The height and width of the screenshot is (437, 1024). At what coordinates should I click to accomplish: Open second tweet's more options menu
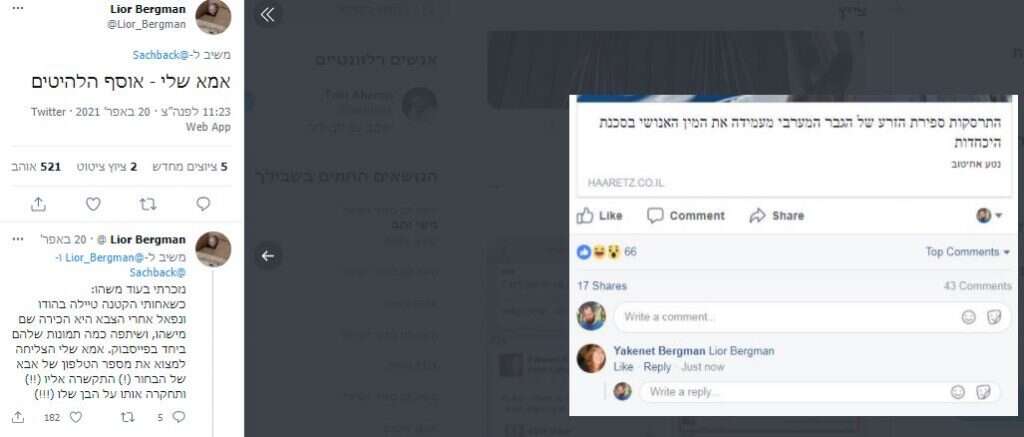[18, 240]
